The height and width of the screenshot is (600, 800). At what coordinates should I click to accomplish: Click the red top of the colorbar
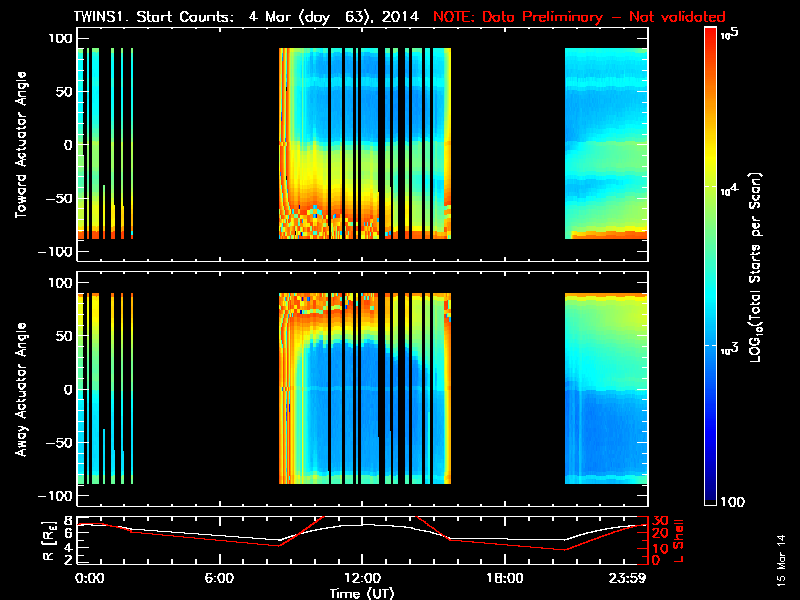(712, 35)
